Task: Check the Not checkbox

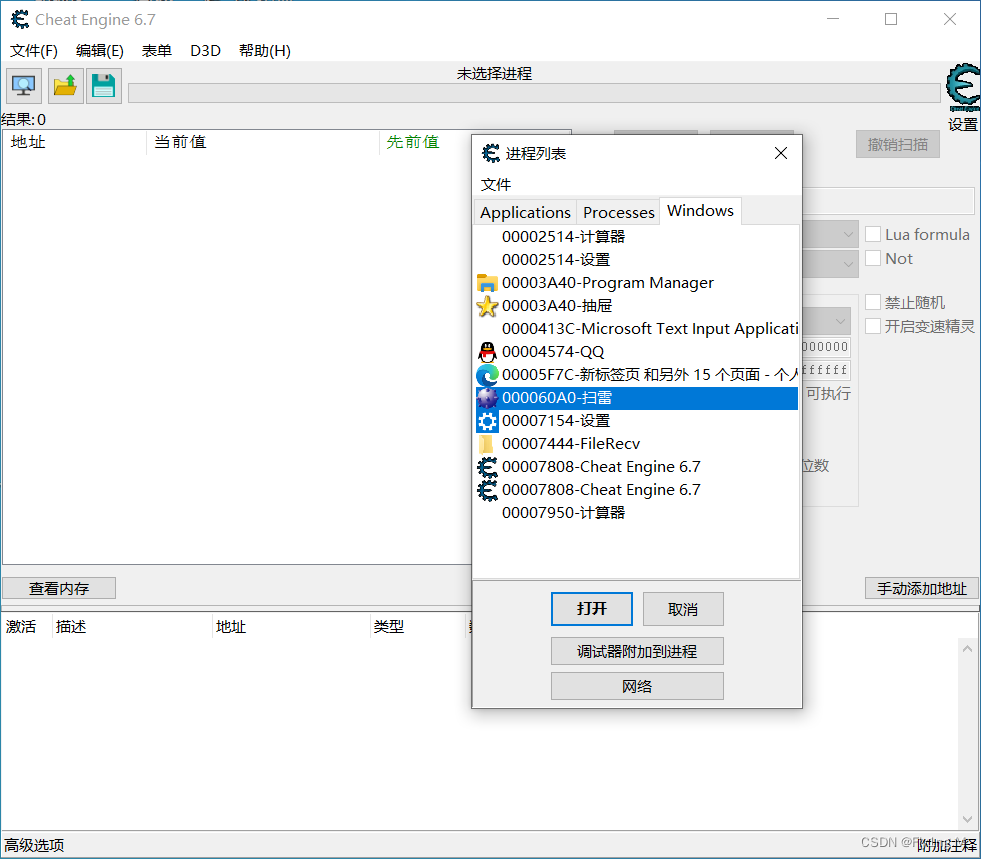Action: 872,258
